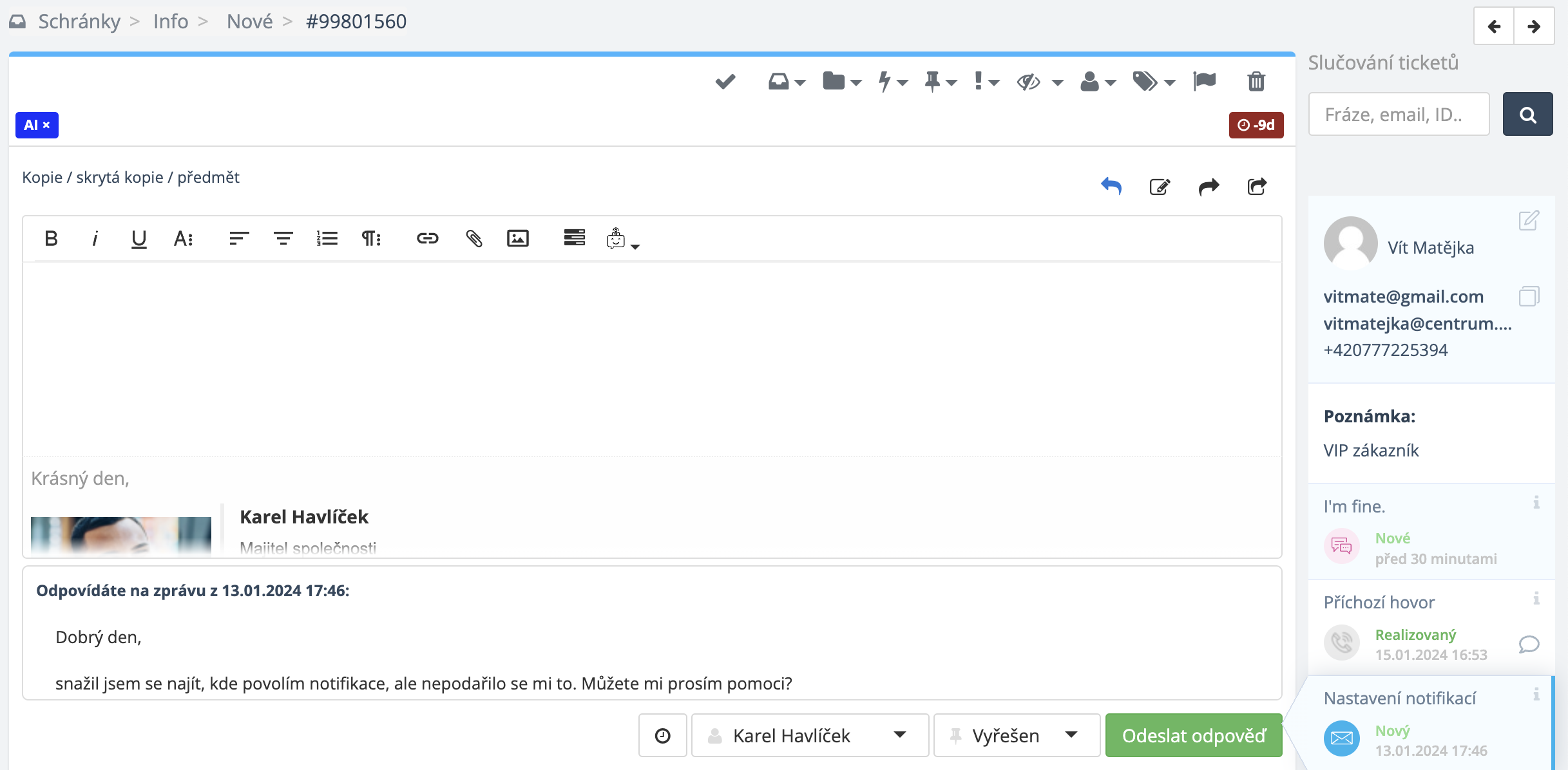Click the flag icon in ticket toolbar
The width and height of the screenshot is (1568, 770).
[1204, 82]
